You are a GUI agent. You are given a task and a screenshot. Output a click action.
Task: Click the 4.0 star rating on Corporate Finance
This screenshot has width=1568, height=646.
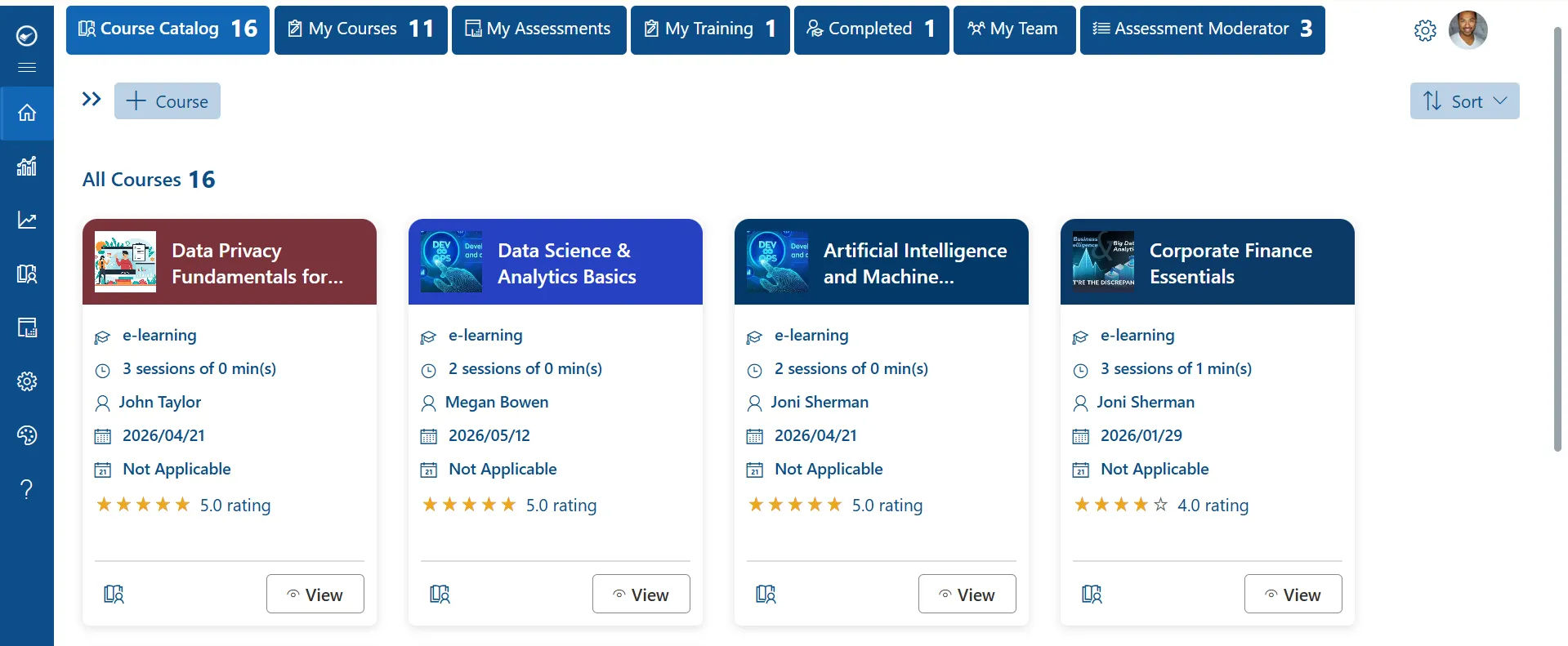pyautogui.click(x=1121, y=505)
